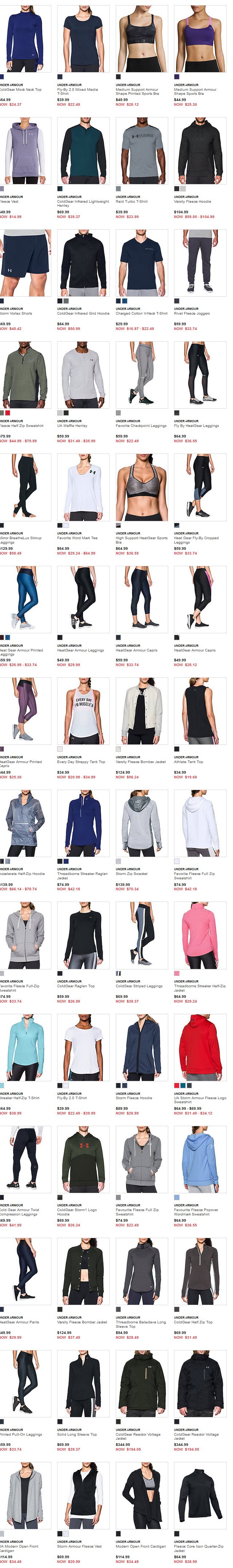Viewport: 233px width, 1568px height.
Task: Click the Favorite Checkpoint Leggings image
Action: [x=142, y=375]
